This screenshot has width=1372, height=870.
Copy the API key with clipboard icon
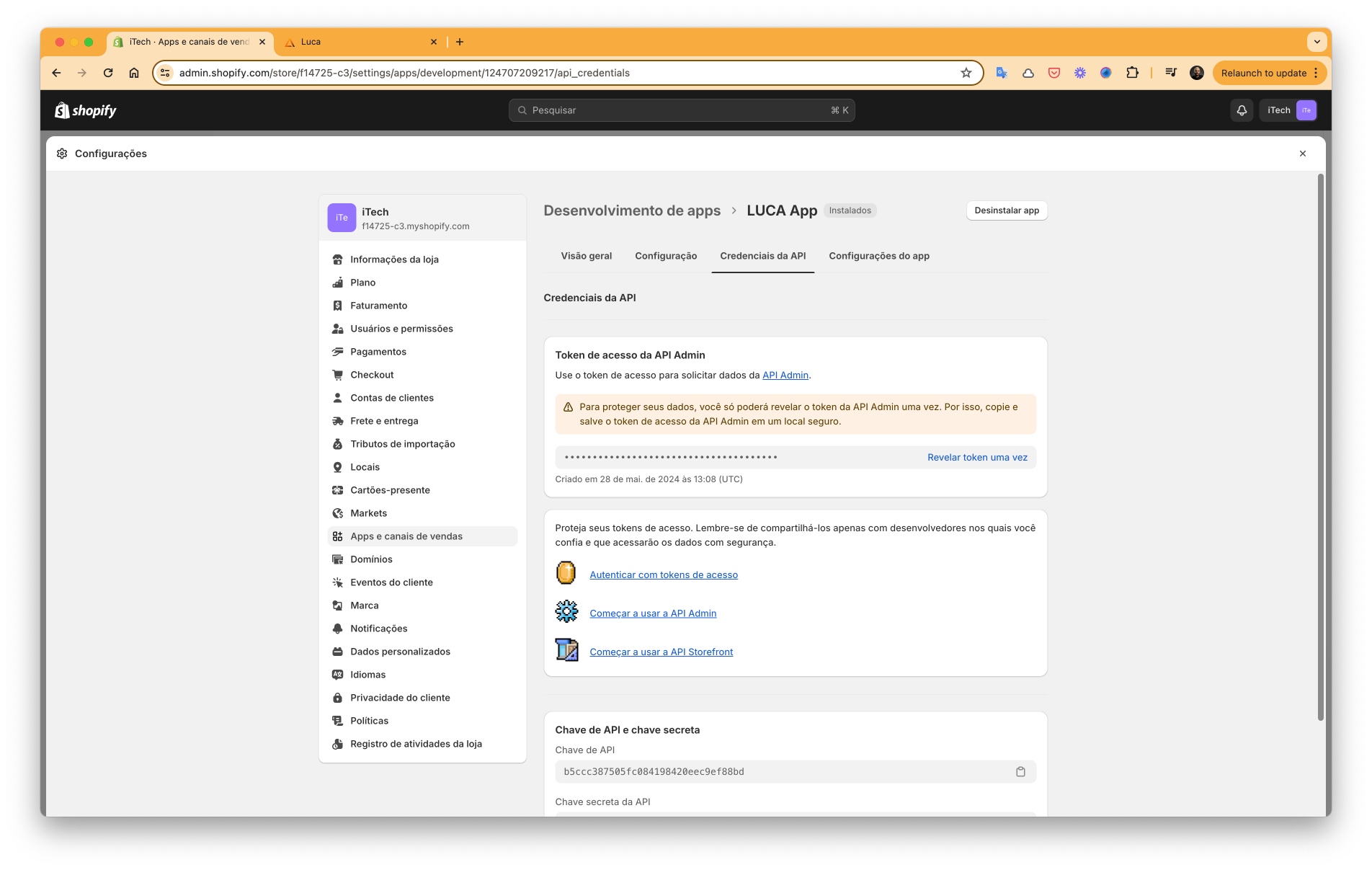(1020, 772)
